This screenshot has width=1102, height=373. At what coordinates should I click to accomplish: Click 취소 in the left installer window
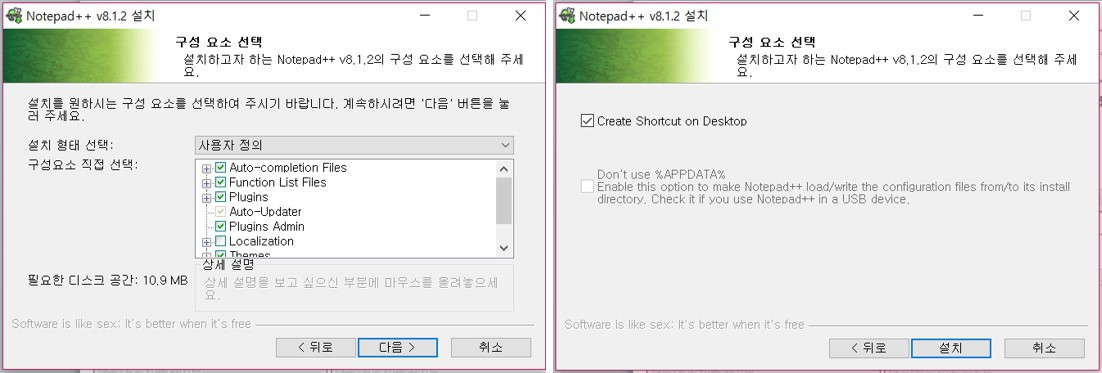click(491, 348)
